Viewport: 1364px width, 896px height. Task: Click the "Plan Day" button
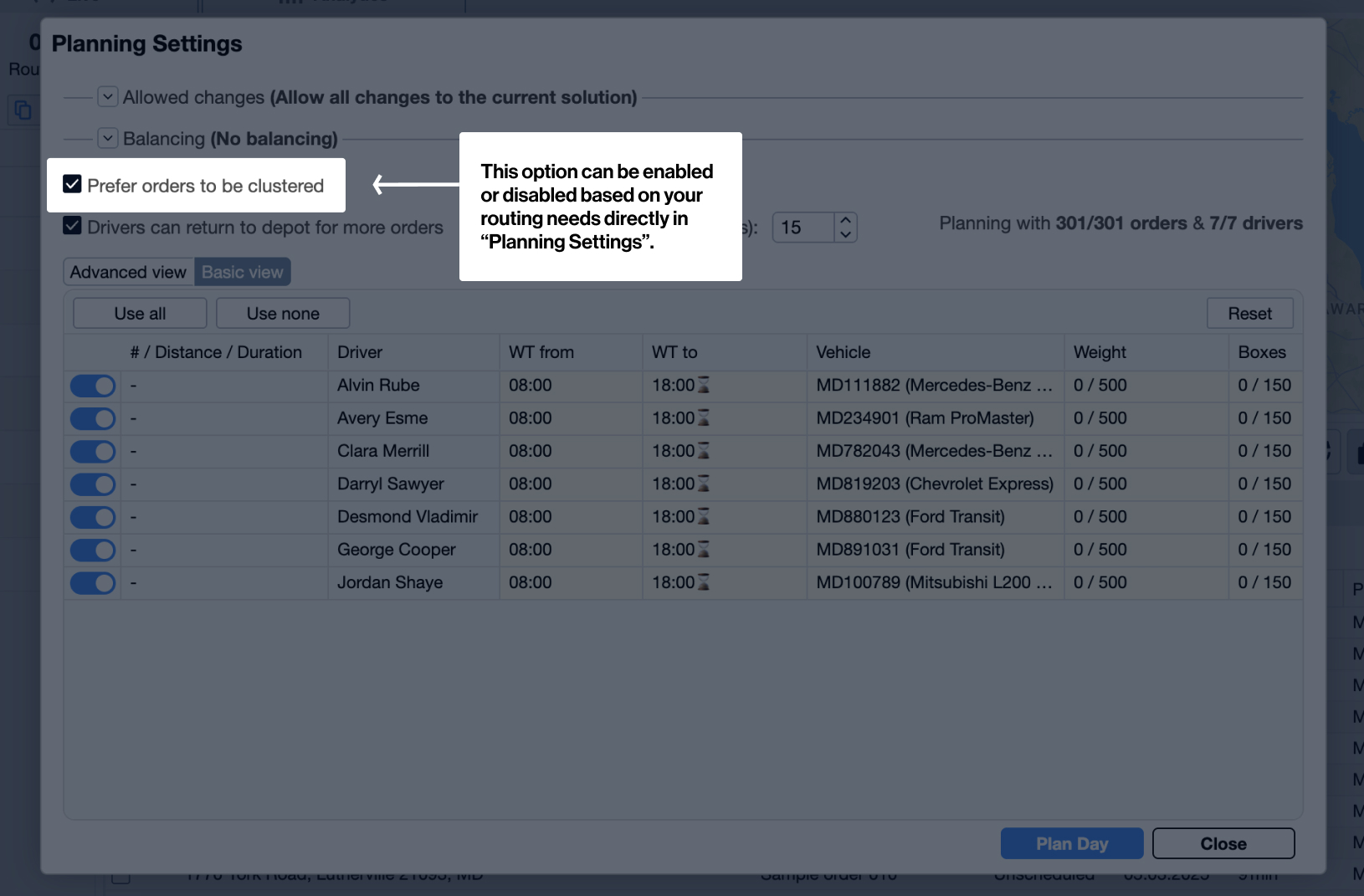1072,843
